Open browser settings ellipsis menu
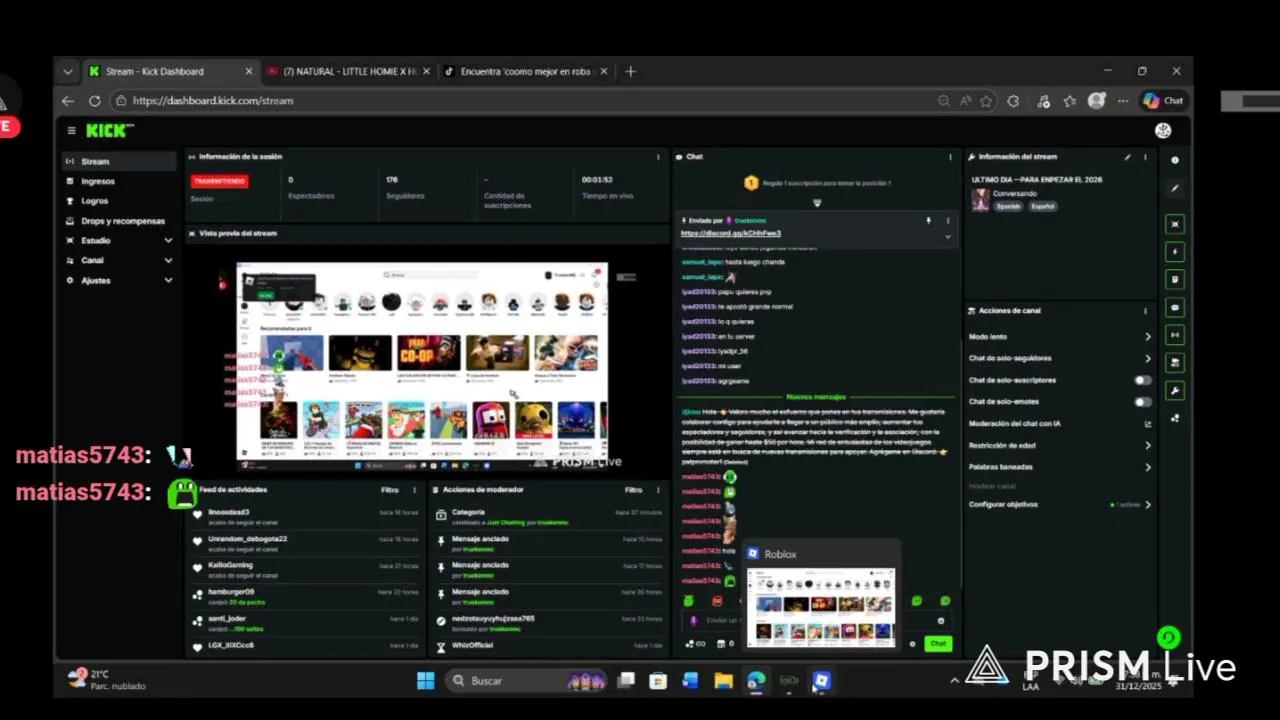This screenshot has width=1280, height=720. pyautogui.click(x=1123, y=101)
